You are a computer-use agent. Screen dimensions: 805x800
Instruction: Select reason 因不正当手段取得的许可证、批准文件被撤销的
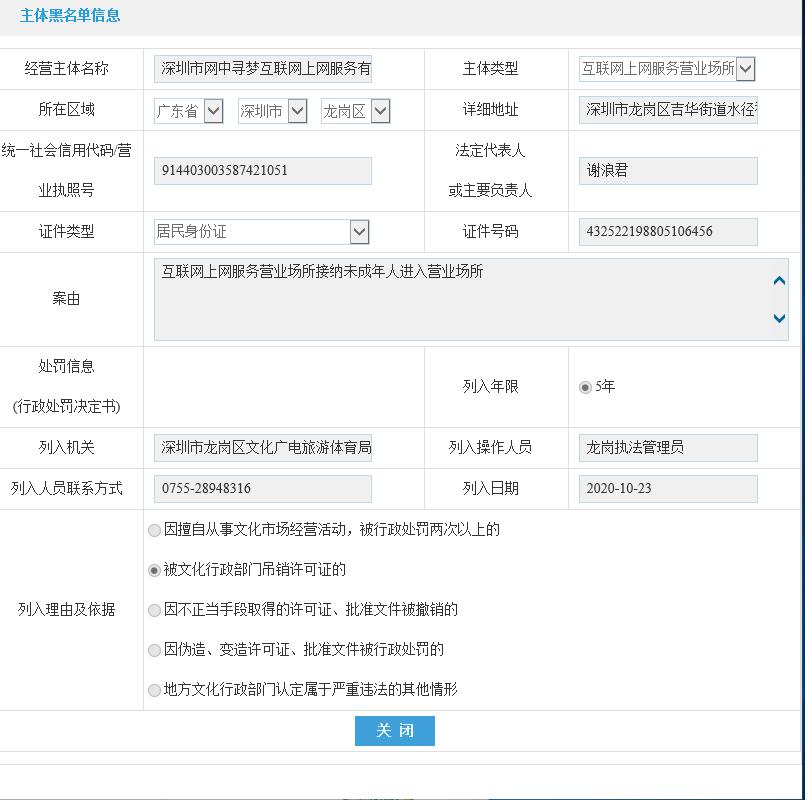154,610
